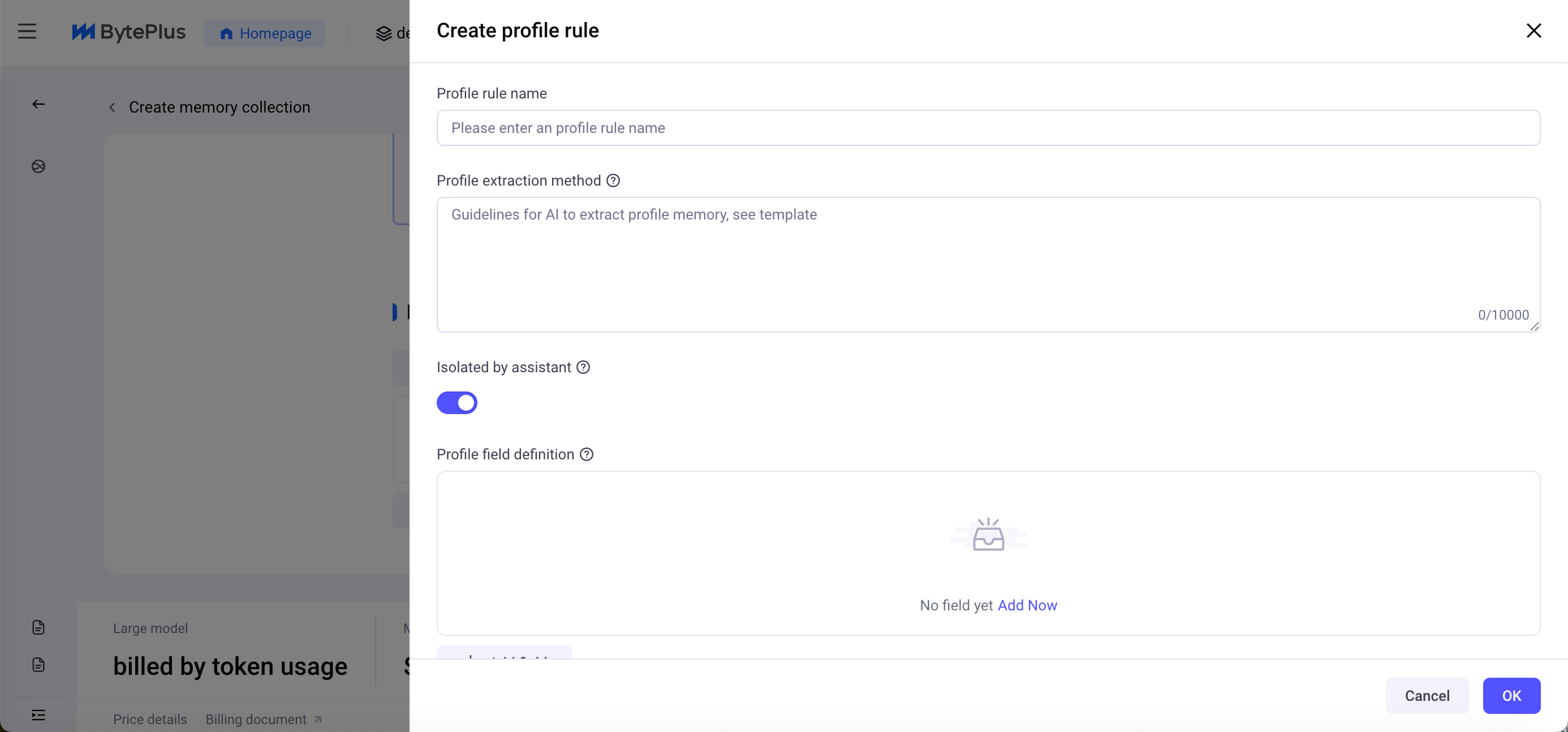This screenshot has width=1568, height=732.
Task: Click the left sidebar back arrow icon
Action: point(38,104)
